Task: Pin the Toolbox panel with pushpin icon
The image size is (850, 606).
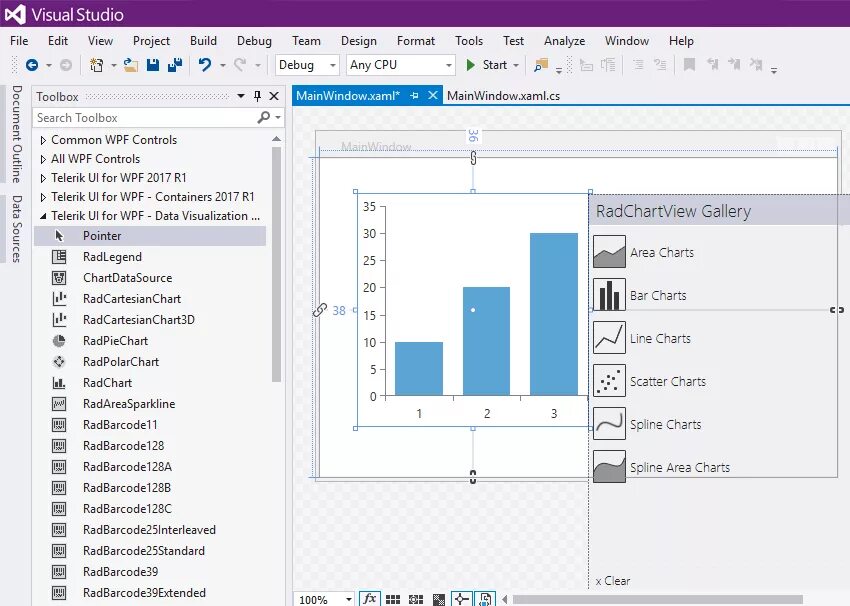Action: [x=257, y=96]
